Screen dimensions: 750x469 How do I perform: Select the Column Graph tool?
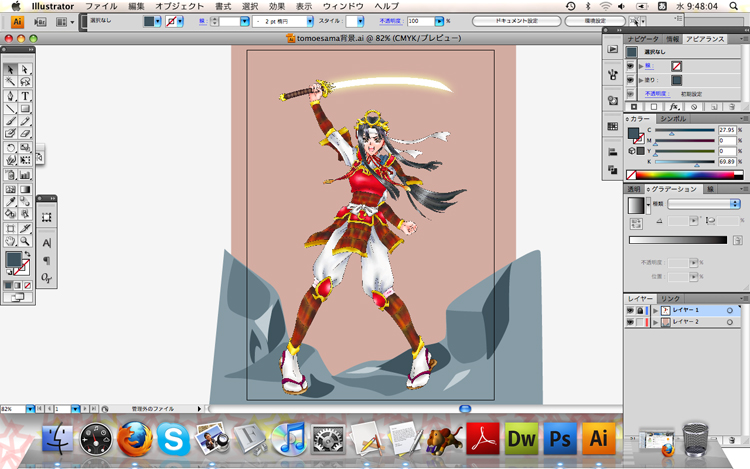(25, 175)
